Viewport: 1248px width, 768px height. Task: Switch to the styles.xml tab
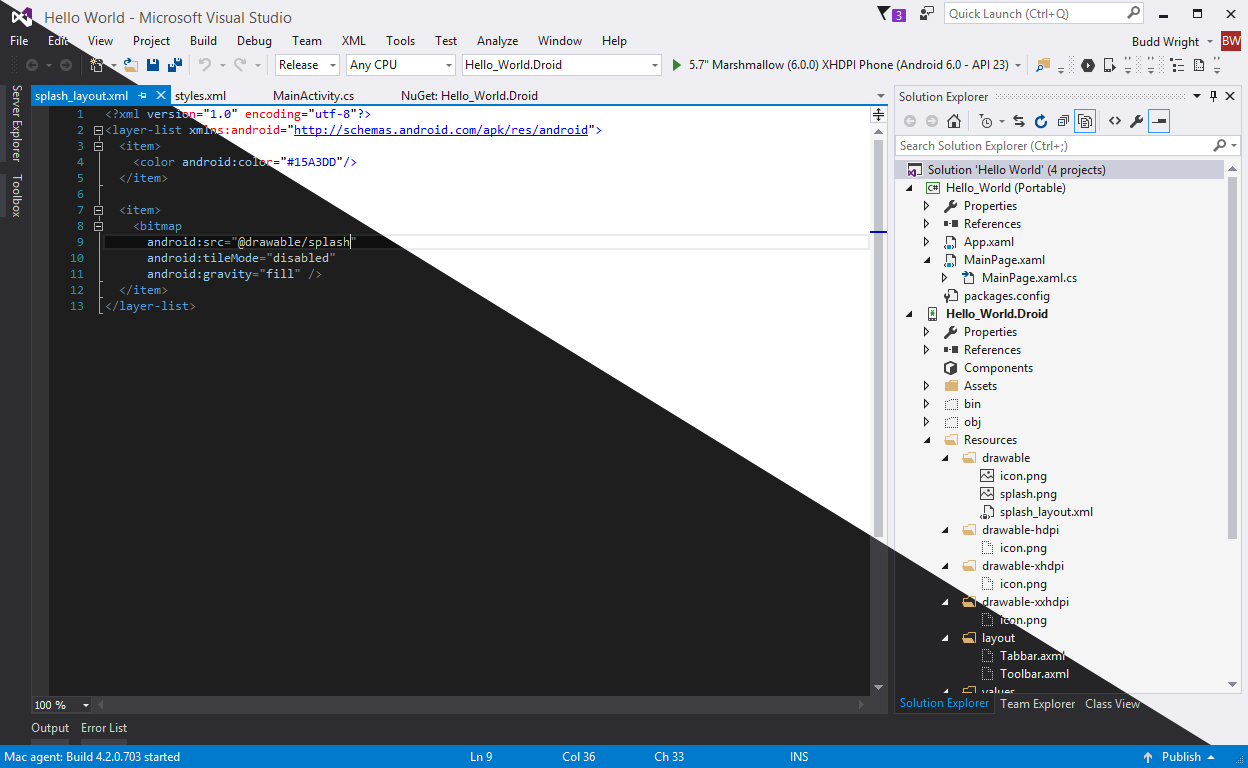200,96
